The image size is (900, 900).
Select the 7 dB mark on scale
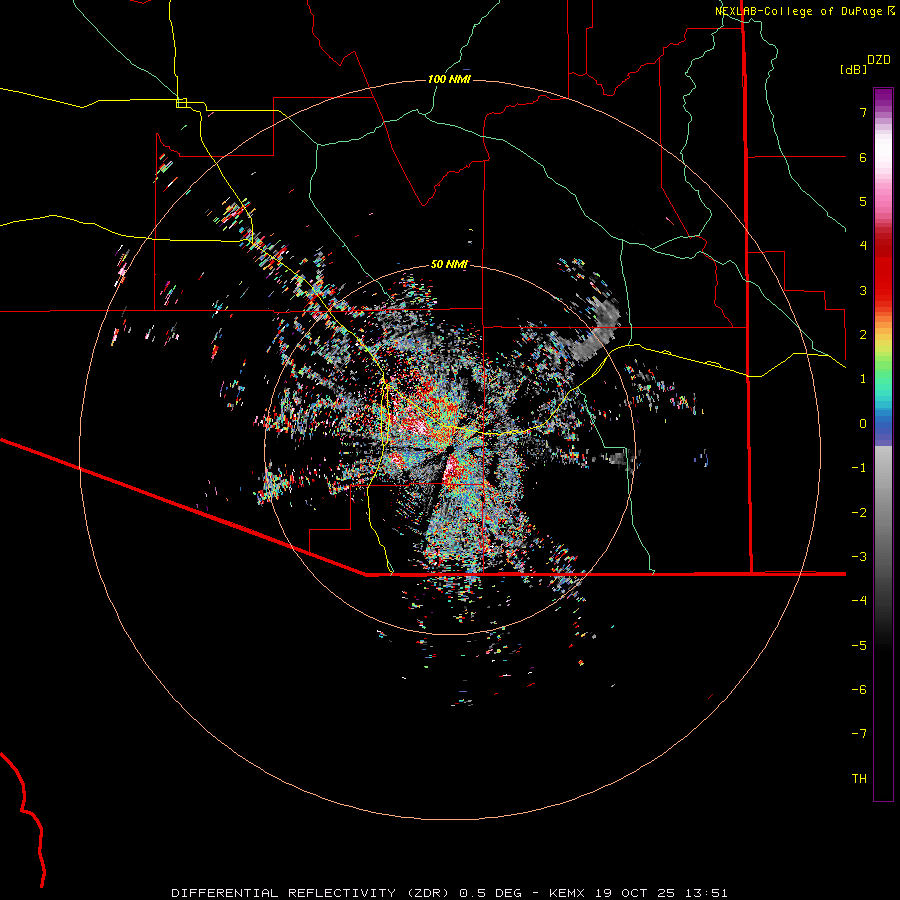[x=863, y=112]
